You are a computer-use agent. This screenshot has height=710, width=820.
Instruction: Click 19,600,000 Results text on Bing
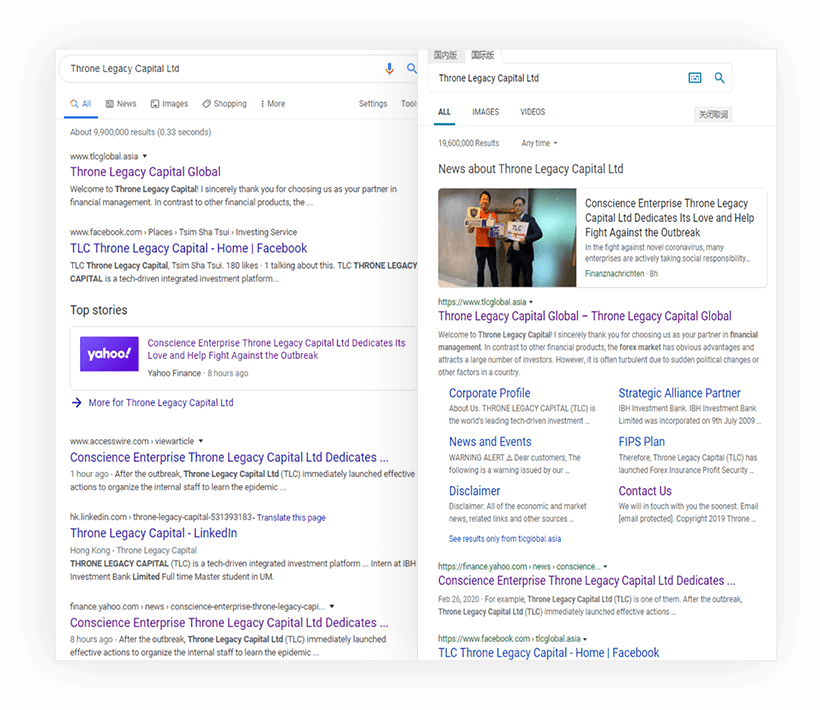pyautogui.click(x=469, y=143)
